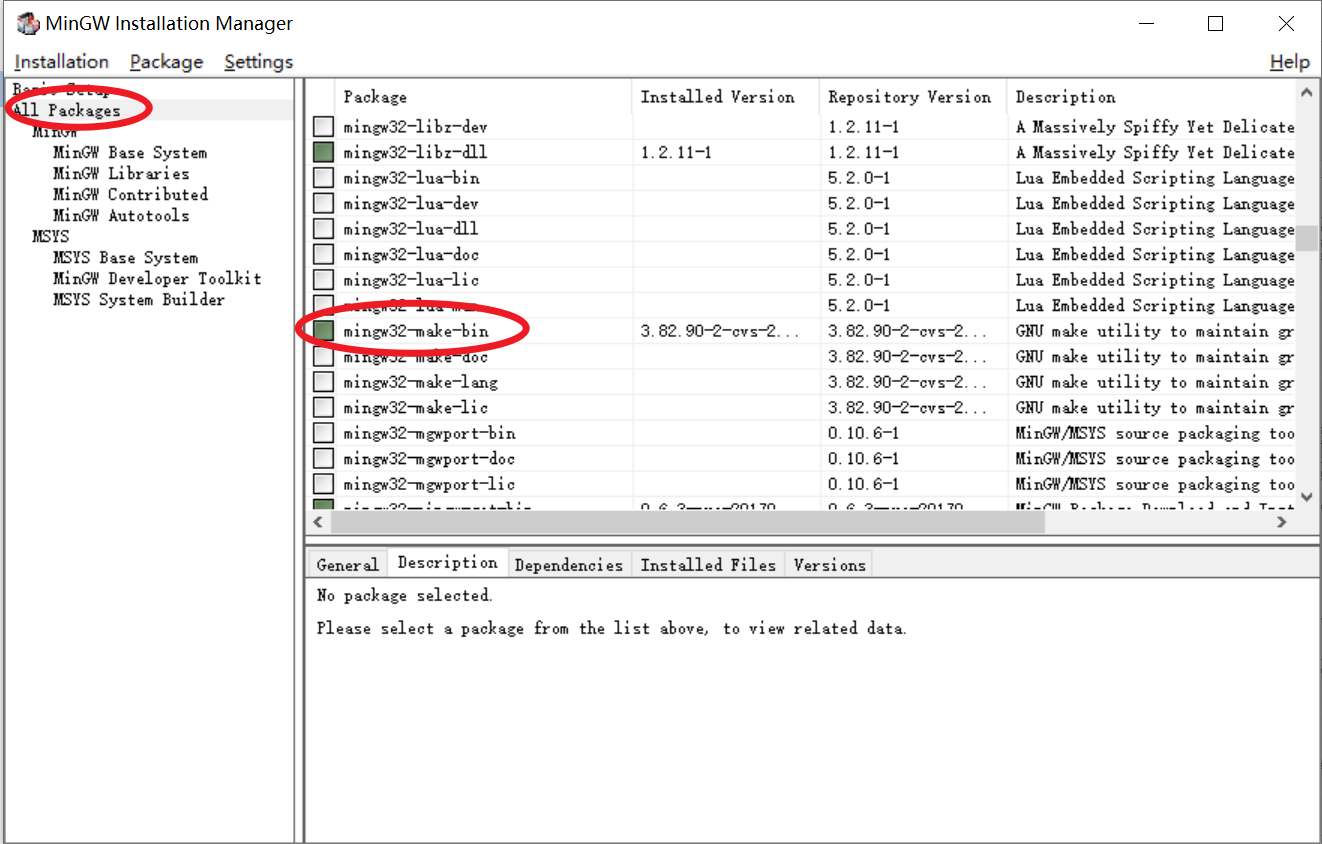Sort by the Repository Version column header
This screenshot has height=844, width=1322.
(913, 97)
